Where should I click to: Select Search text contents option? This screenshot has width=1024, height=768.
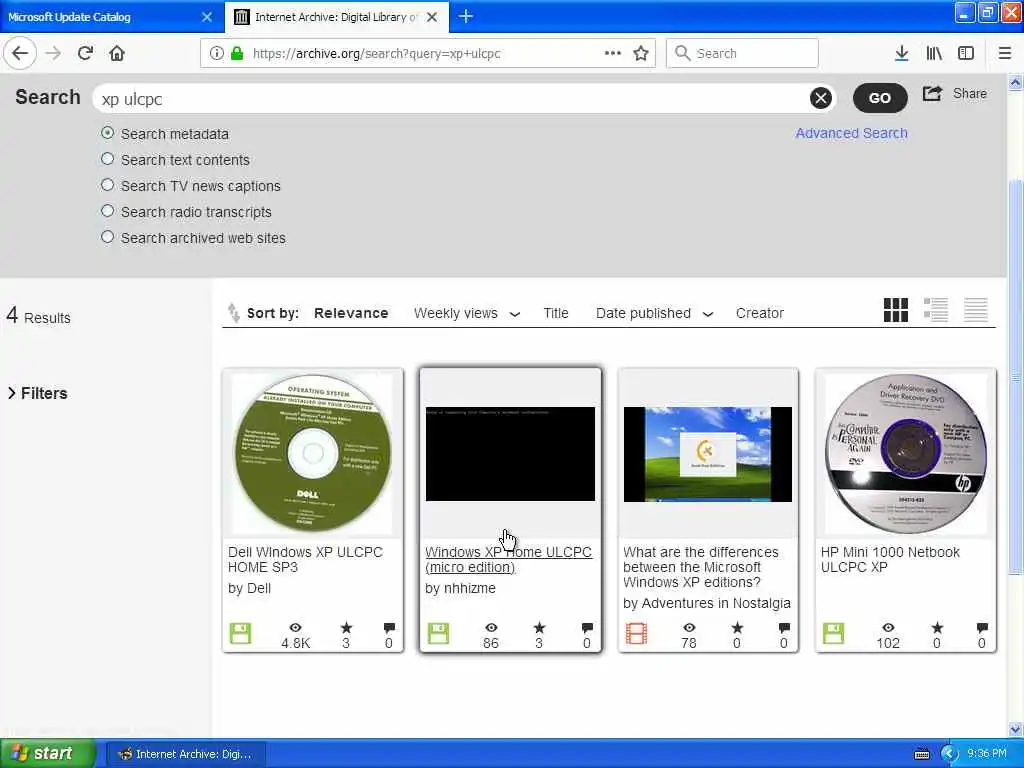coord(107,159)
